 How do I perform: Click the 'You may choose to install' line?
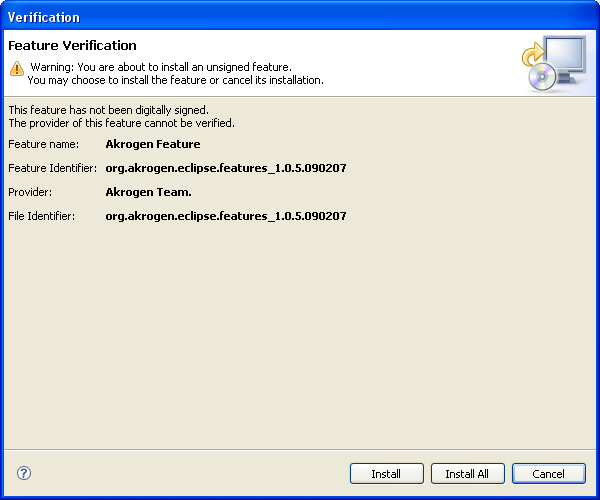[x=176, y=80]
